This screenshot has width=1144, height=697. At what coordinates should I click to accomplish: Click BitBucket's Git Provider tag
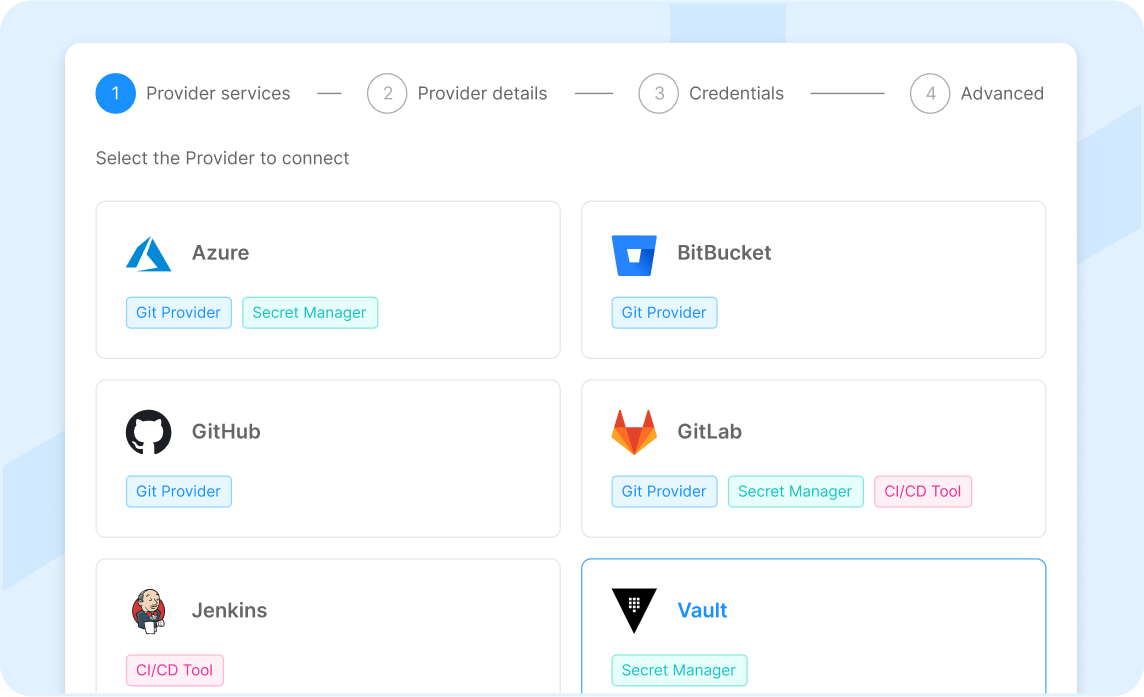664,312
